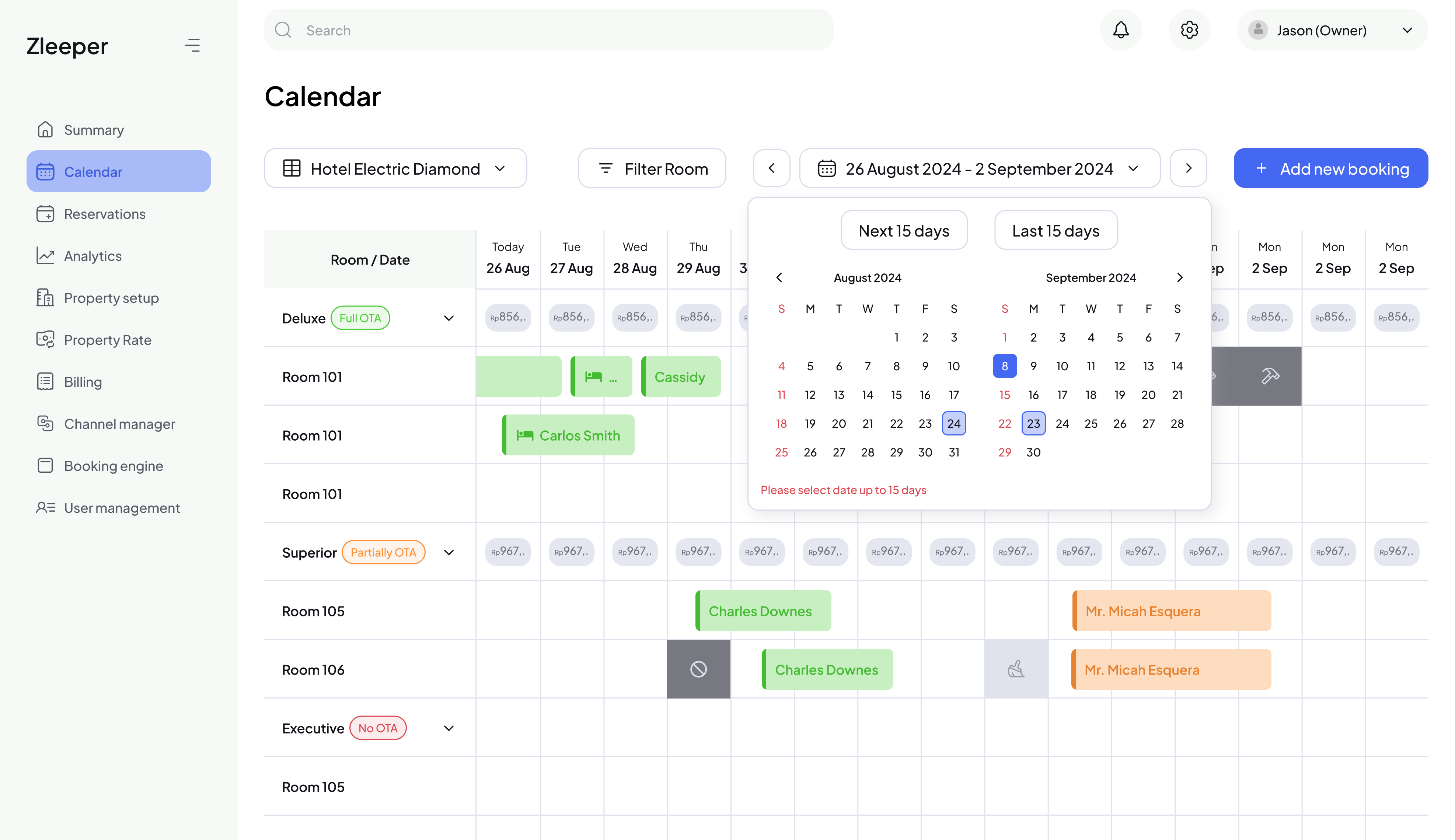Open Mr. Micah Esquera booking in Room 106
This screenshot has width=1455, height=840.
point(1171,669)
